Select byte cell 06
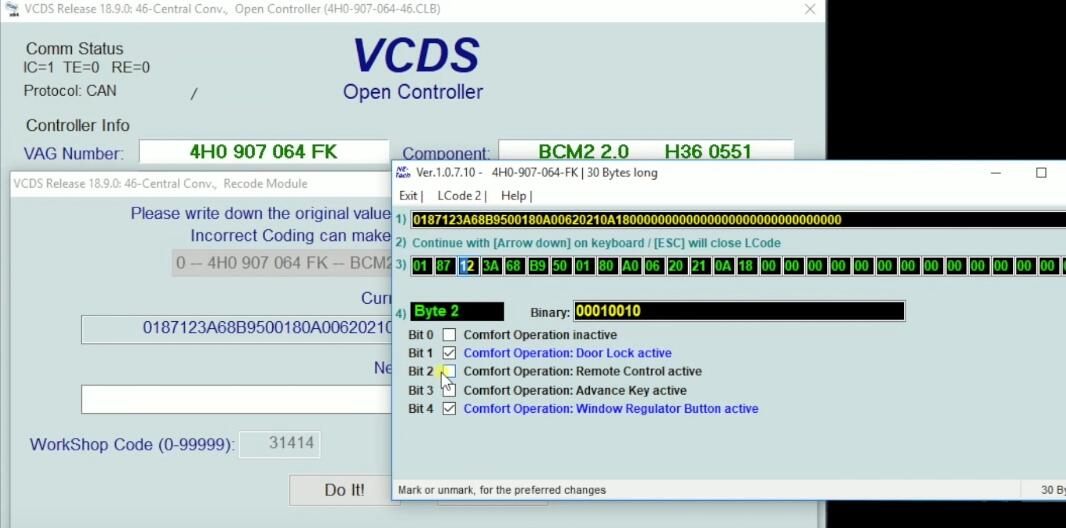This screenshot has height=528, width=1066. point(653,266)
